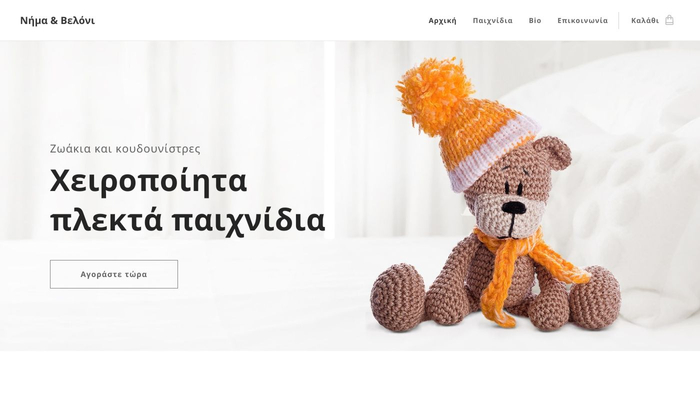Screen dimensions: 700x400
Task: Click the Ζωάκια και κουδουνίστρες subtitle
Action: click(x=125, y=149)
